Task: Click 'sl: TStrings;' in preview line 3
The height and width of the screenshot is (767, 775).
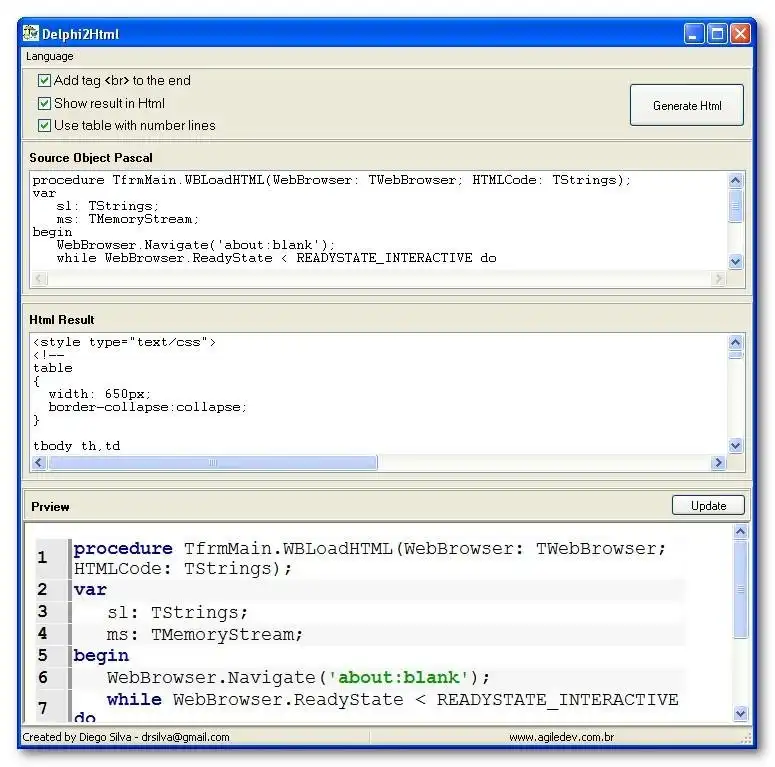Action: coord(177,612)
